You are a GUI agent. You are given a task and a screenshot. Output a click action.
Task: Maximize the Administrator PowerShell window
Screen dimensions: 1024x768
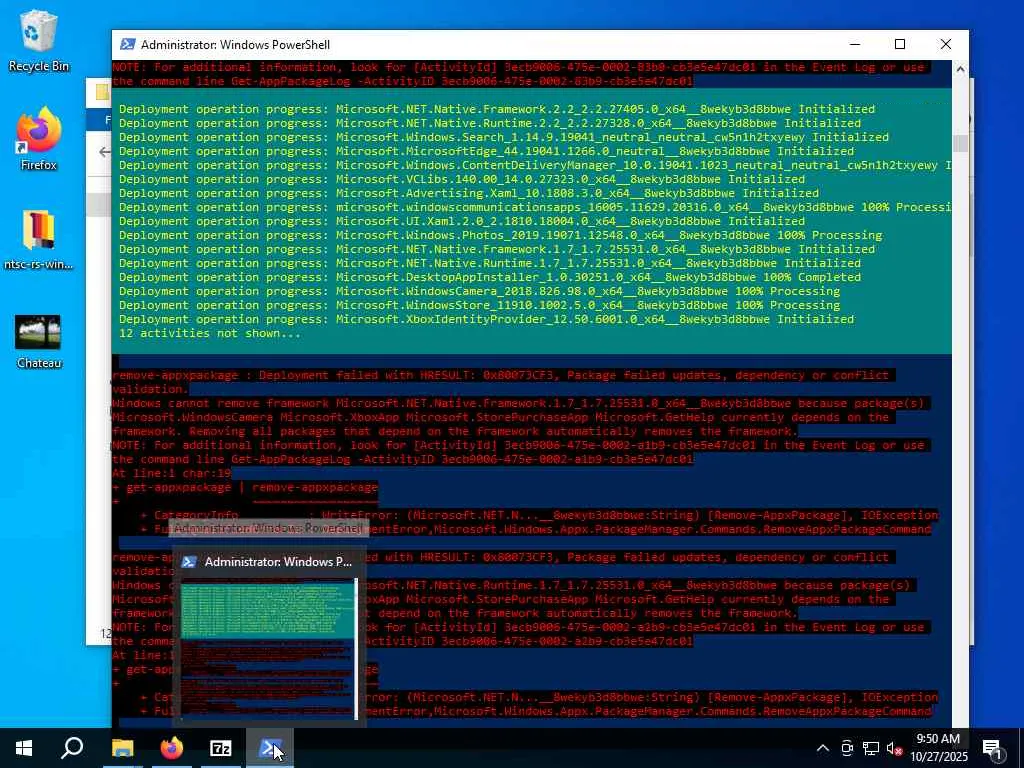click(900, 44)
